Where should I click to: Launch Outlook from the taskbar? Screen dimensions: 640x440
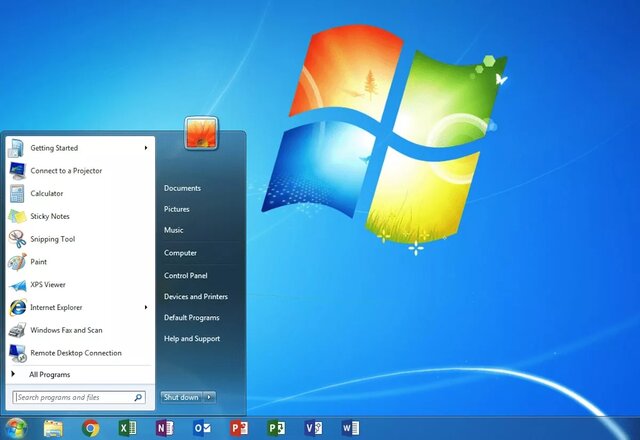[202, 428]
